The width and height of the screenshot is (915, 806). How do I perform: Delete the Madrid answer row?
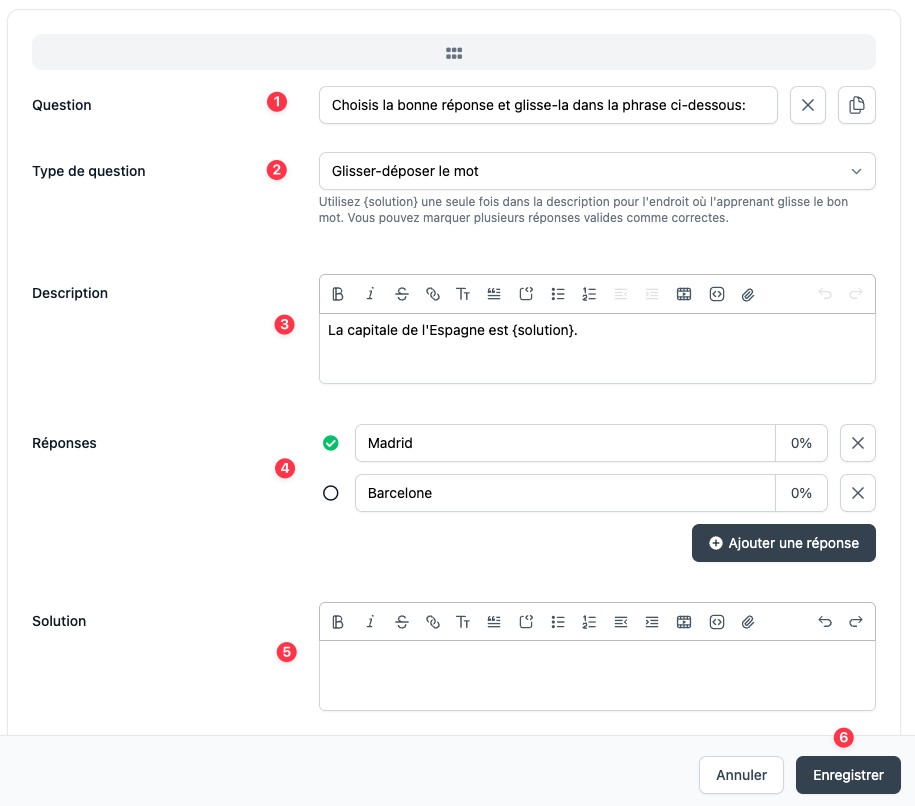click(858, 443)
